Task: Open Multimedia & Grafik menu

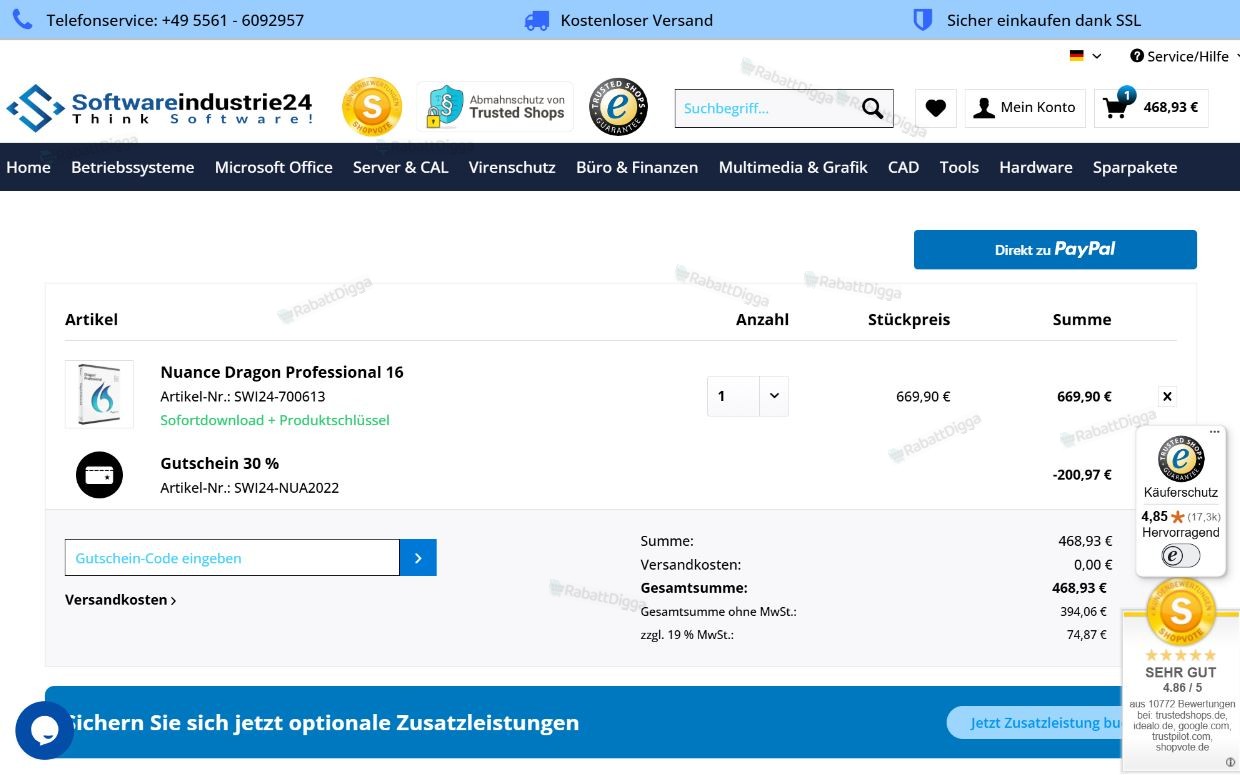Action: pyautogui.click(x=793, y=167)
